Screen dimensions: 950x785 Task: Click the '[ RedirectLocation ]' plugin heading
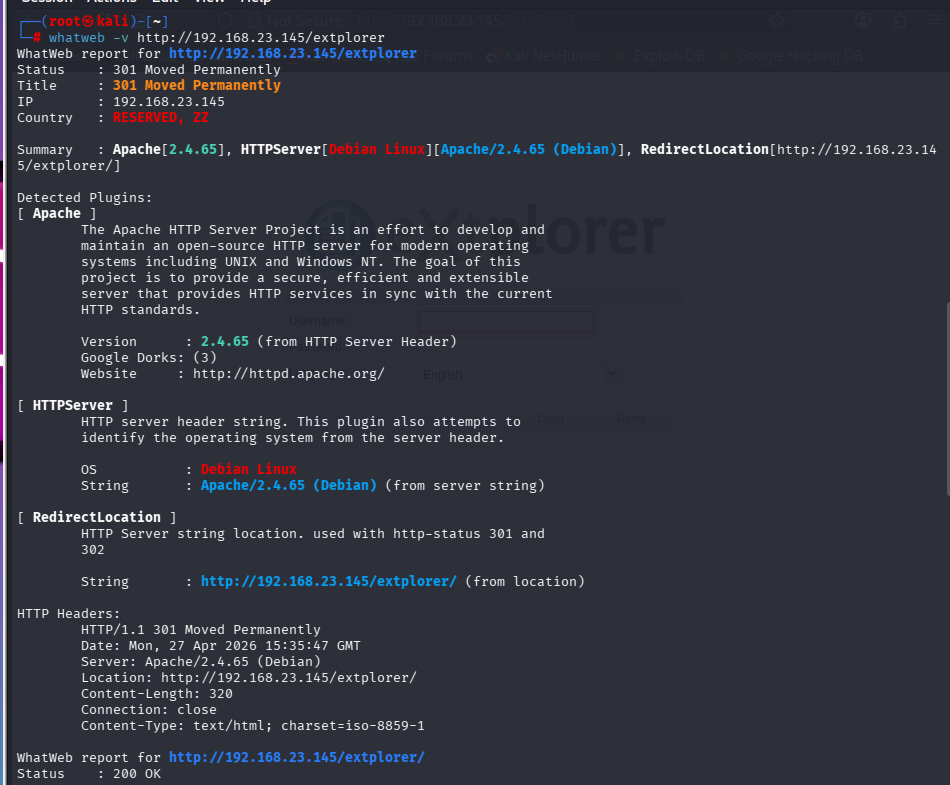[x=96, y=517]
